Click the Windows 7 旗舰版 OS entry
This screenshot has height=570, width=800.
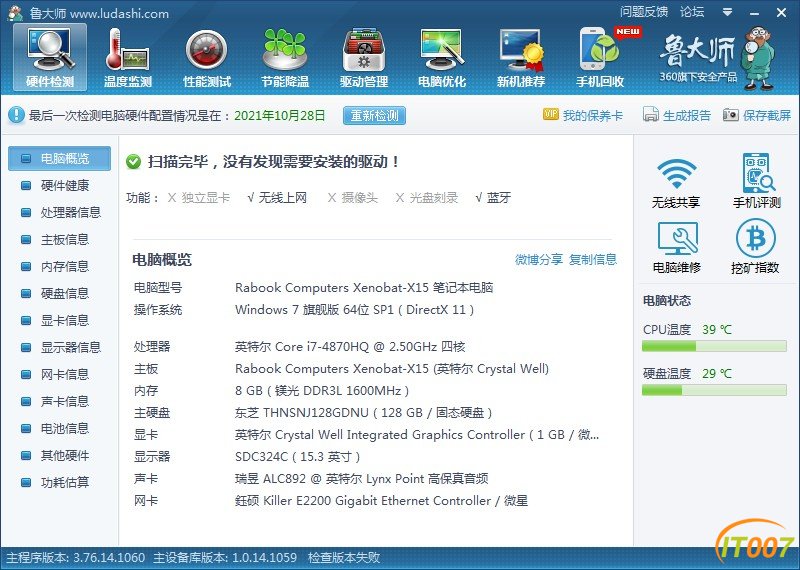point(355,310)
